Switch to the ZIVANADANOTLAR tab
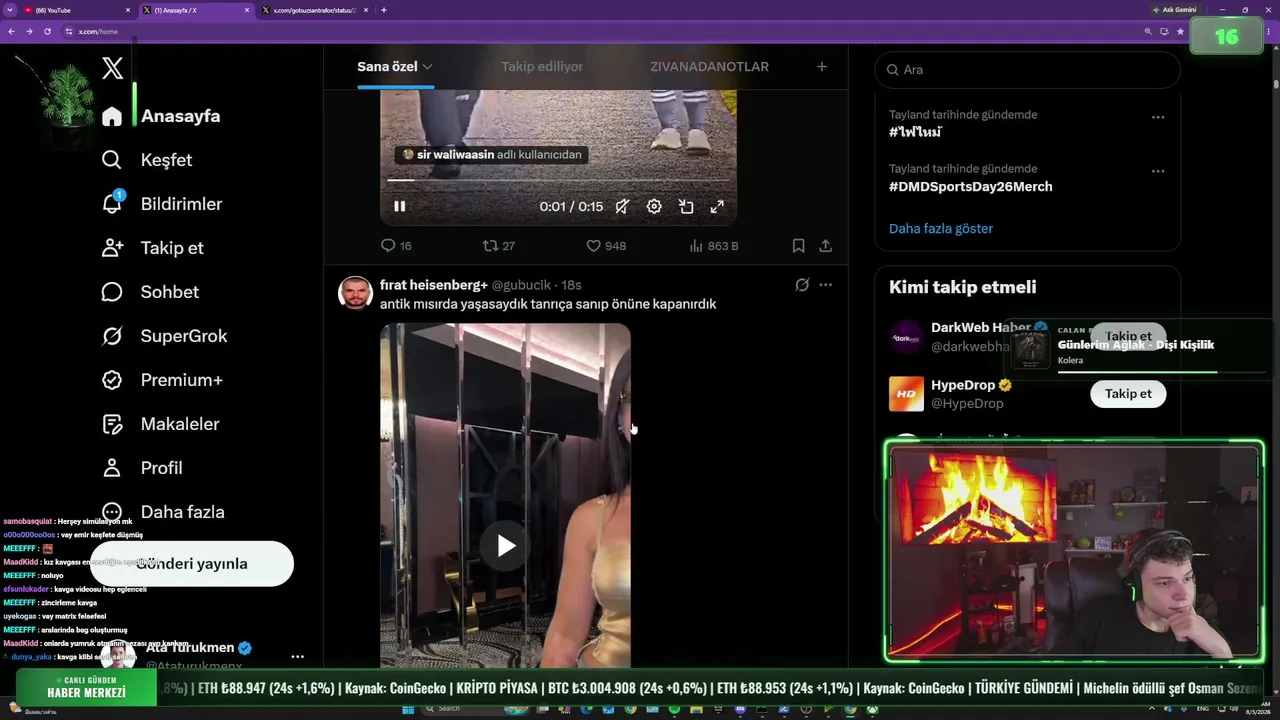This screenshot has width=1280, height=720. point(709,67)
